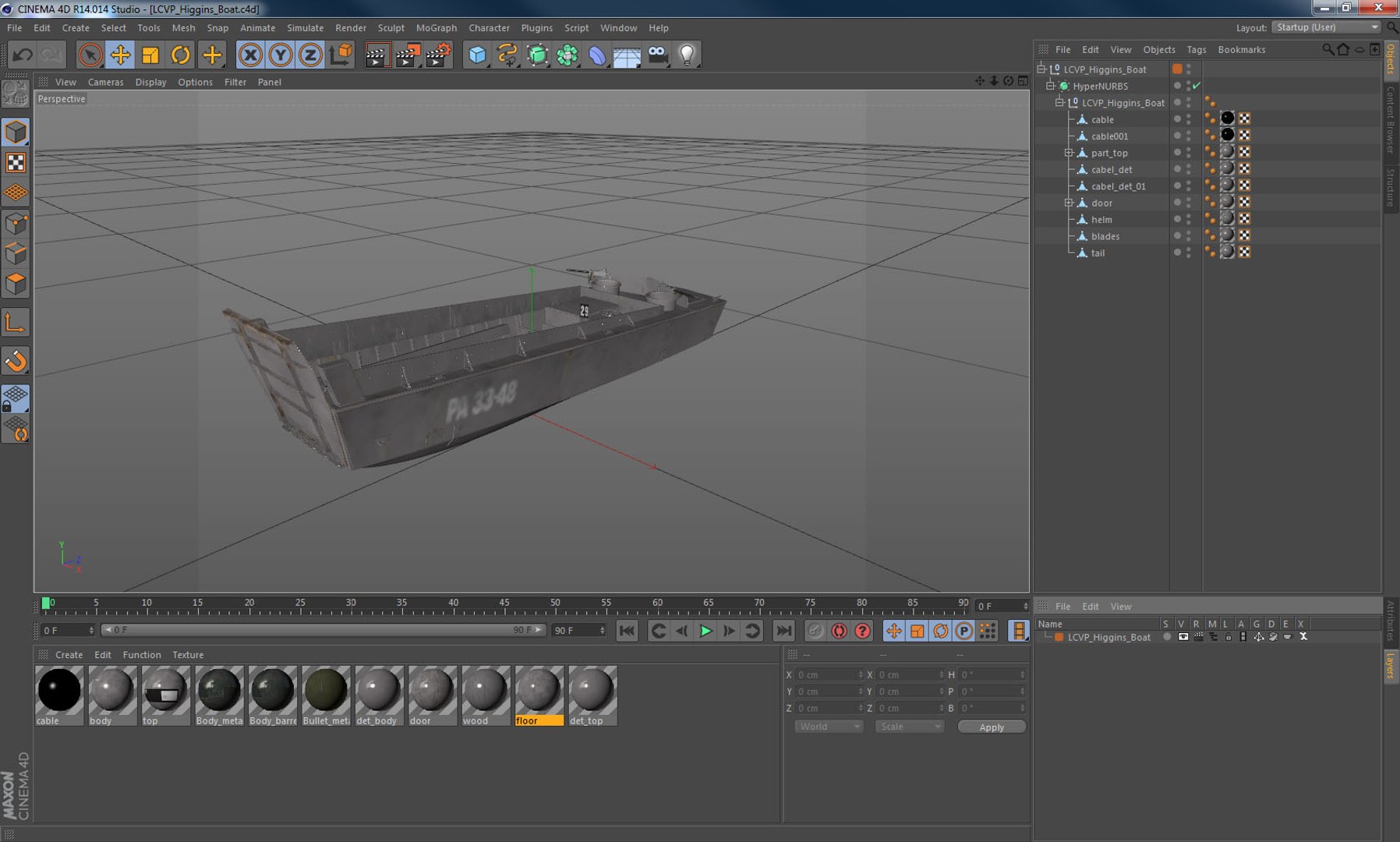Click the Record Active Objects button
The height and width of the screenshot is (842, 1400).
[x=815, y=631]
